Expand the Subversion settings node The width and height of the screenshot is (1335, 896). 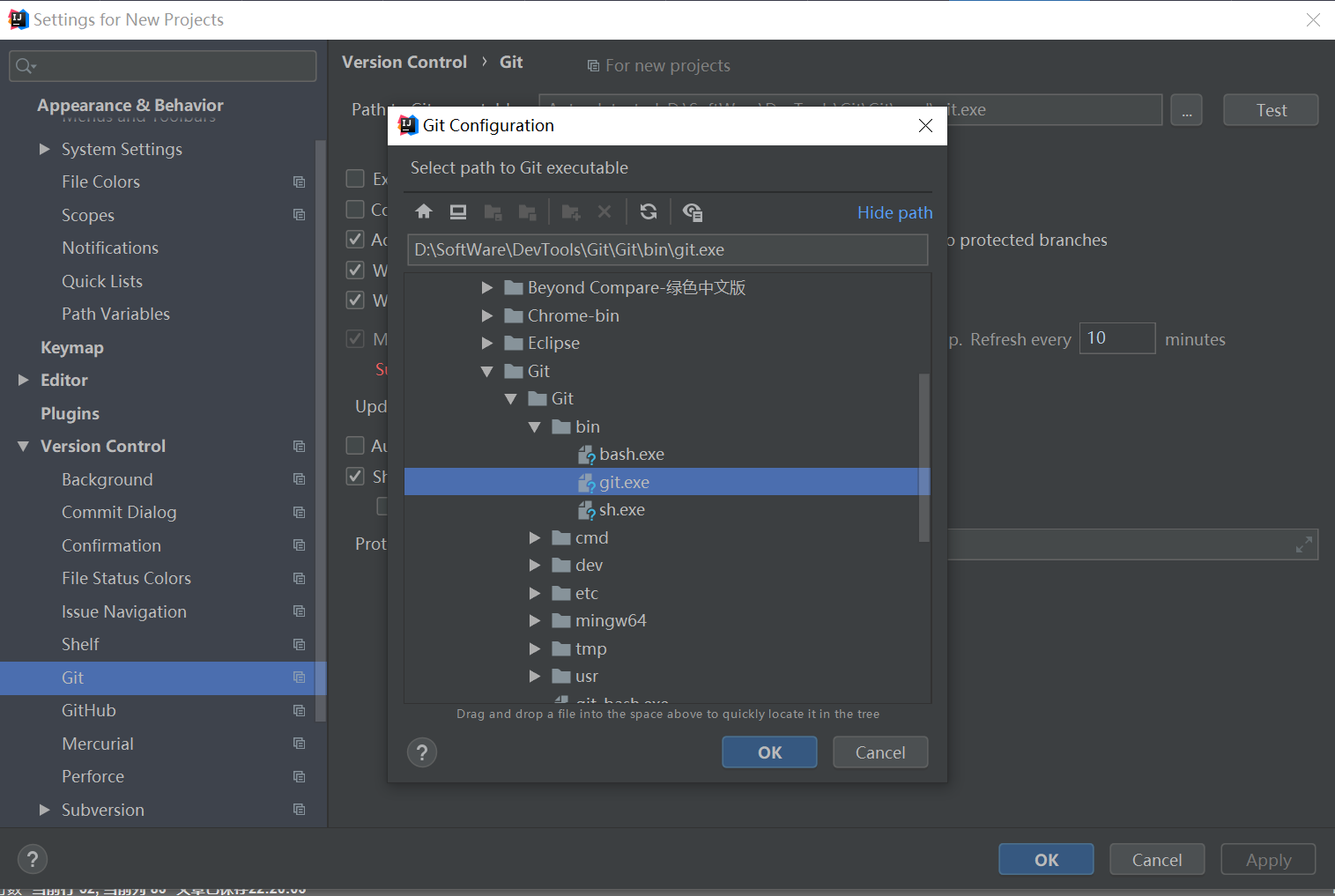click(44, 810)
